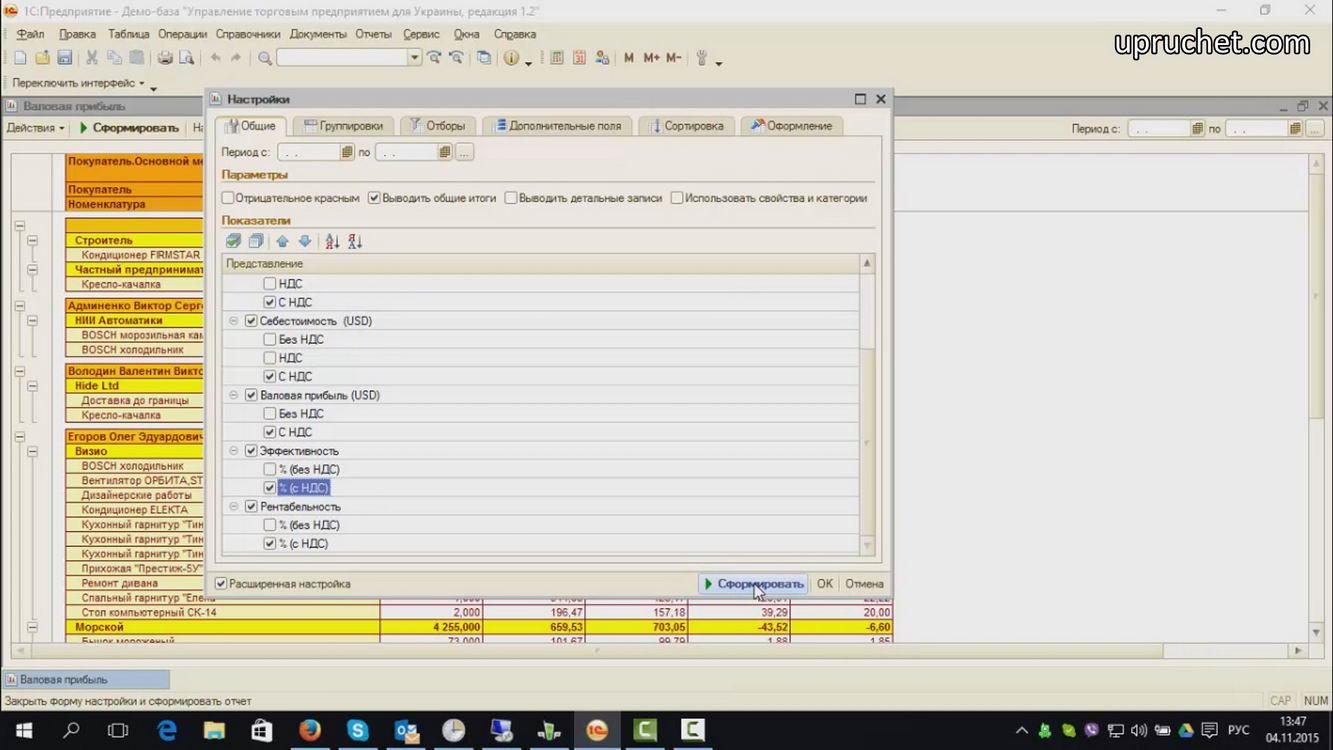
Task: Switch to Группировки tab
Action: click(343, 126)
